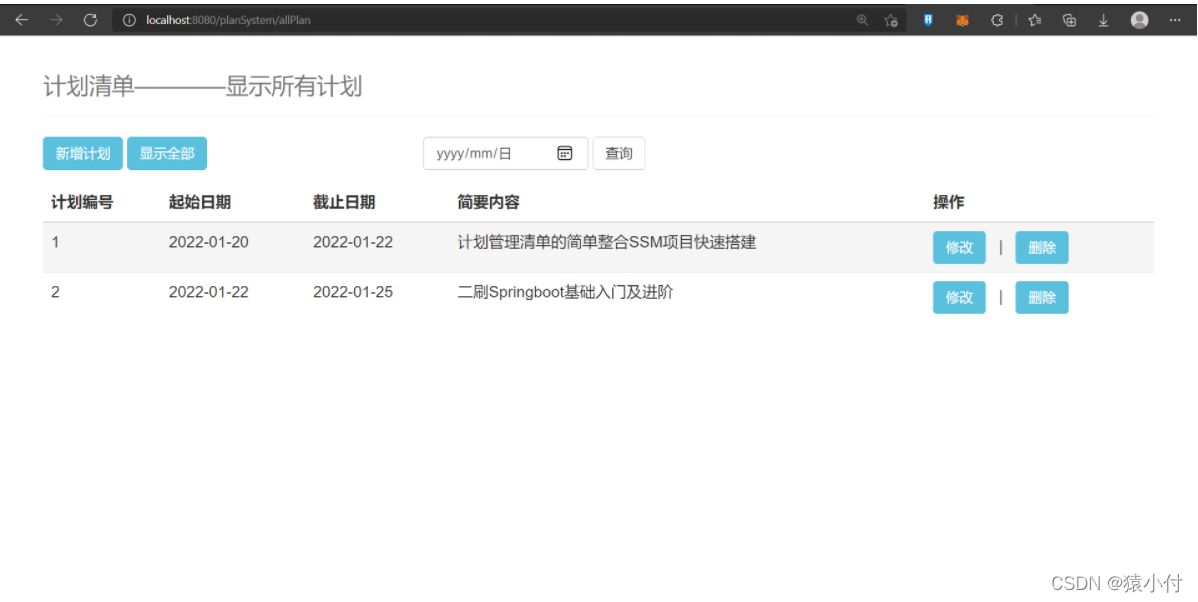Open the Downloads icon
Image resolution: width=1198 pixels, height=602 pixels.
(1103, 21)
